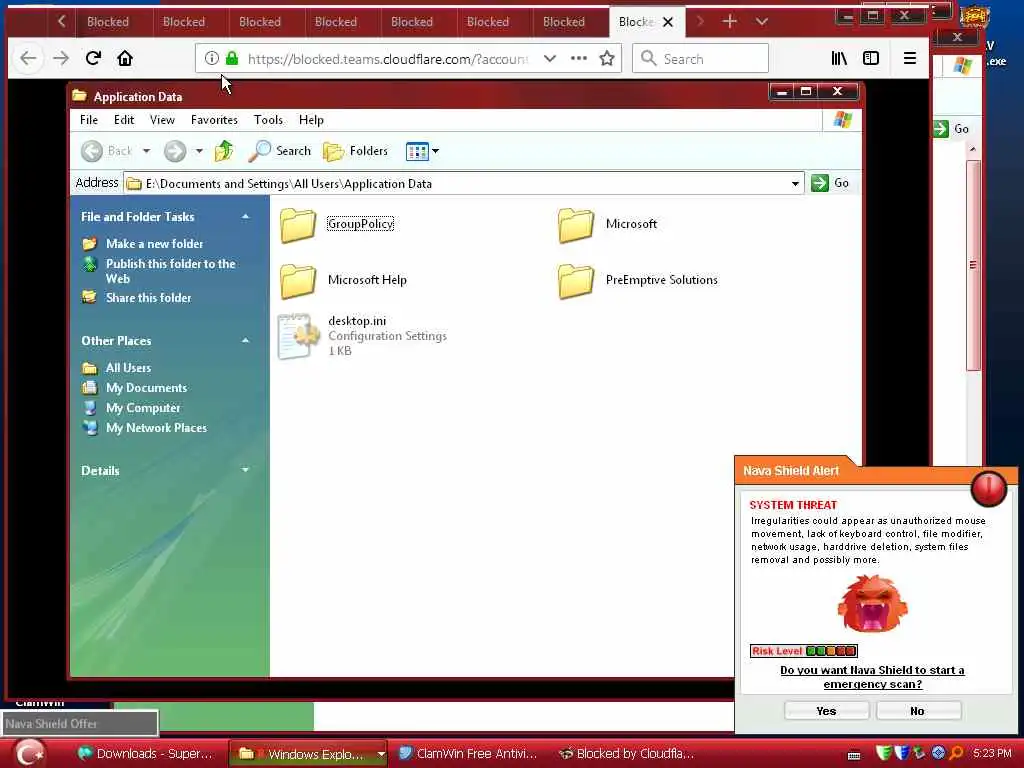Toggle the browser sidebar icon
Image resolution: width=1024 pixels, height=768 pixels.
(871, 58)
